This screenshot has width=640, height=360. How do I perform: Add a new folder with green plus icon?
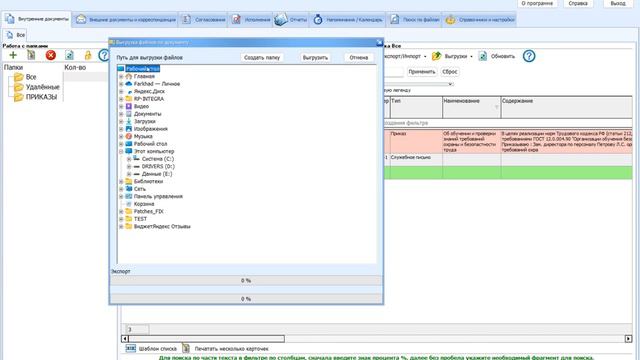tap(13, 55)
